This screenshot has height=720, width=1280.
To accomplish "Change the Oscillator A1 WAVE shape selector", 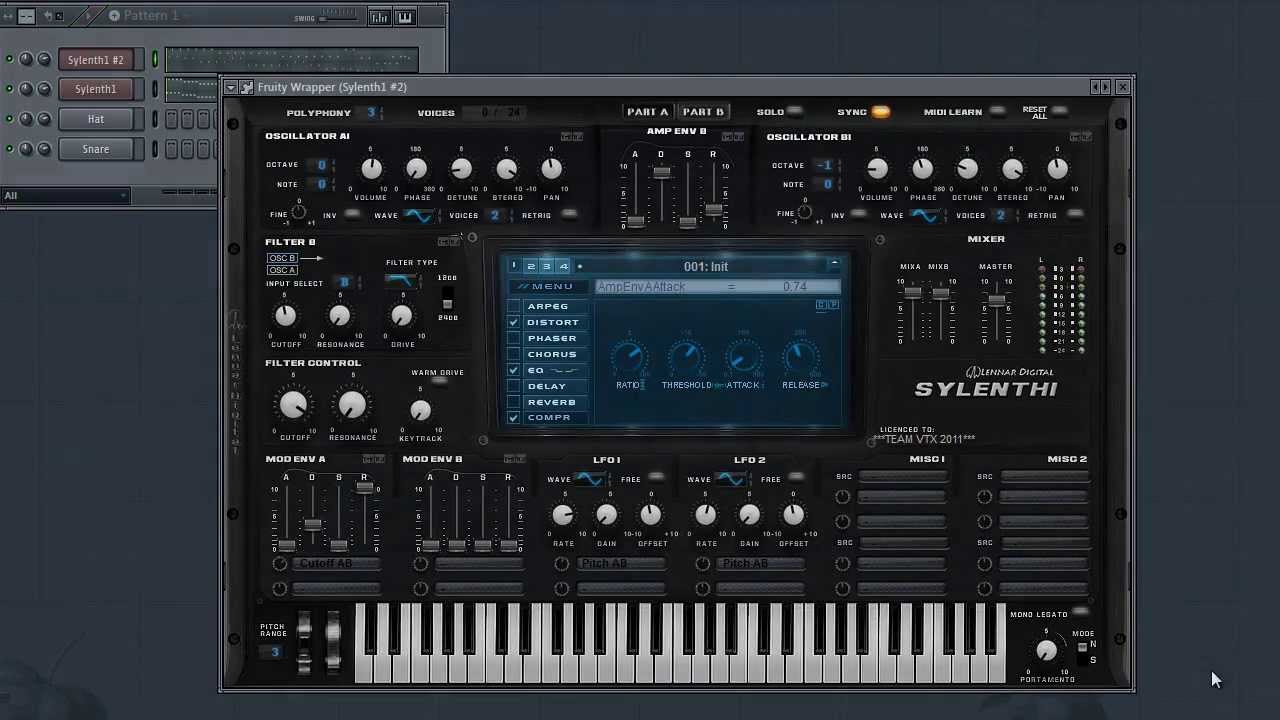I will click(x=418, y=215).
